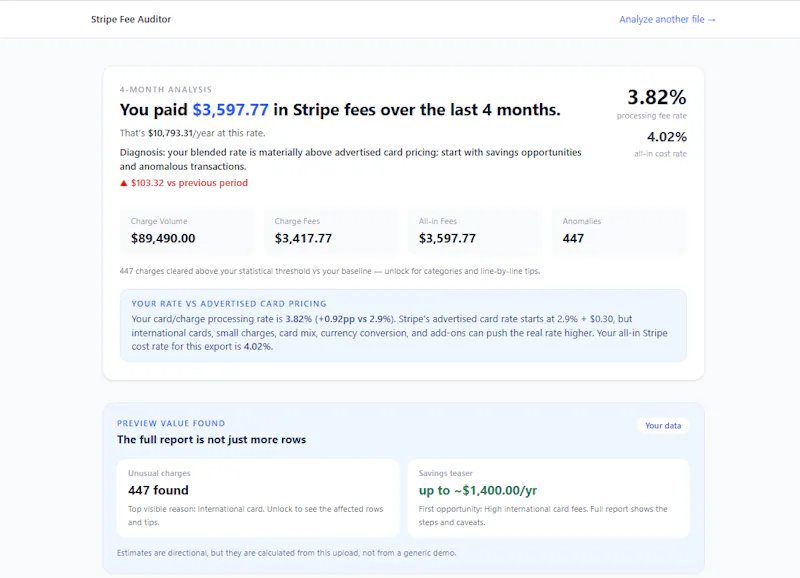Viewport: 800px width, 578px height.
Task: Click '$103.32 vs previous period' text
Action: pyautogui.click(x=189, y=183)
